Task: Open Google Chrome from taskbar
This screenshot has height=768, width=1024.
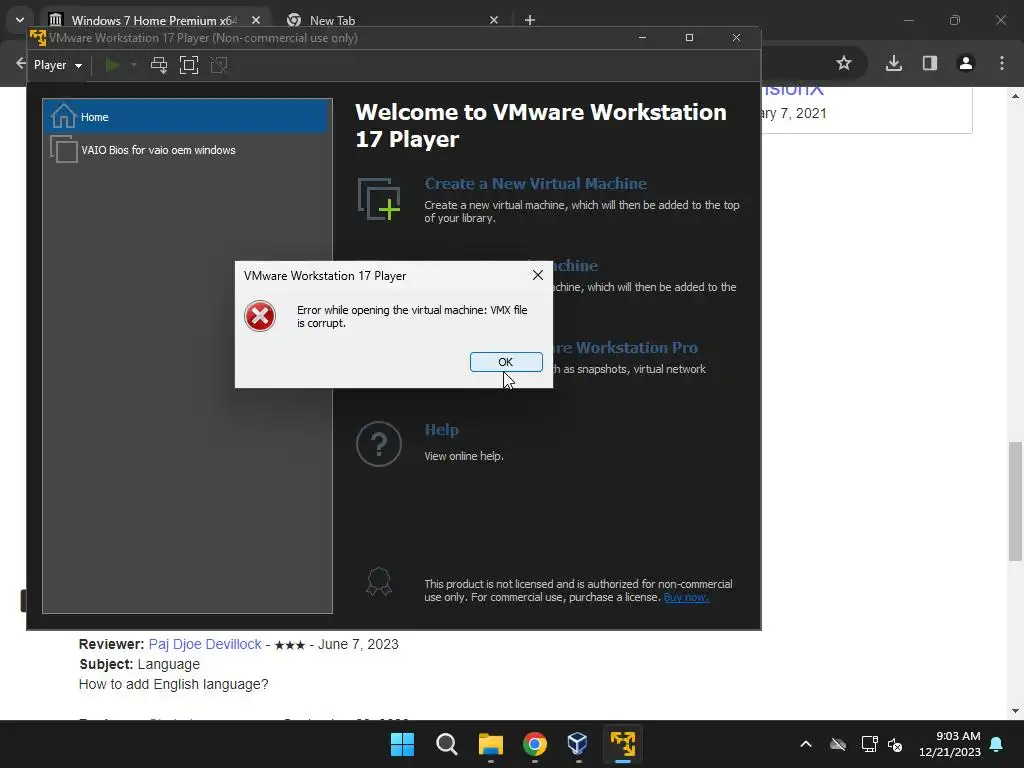Action: (535, 744)
